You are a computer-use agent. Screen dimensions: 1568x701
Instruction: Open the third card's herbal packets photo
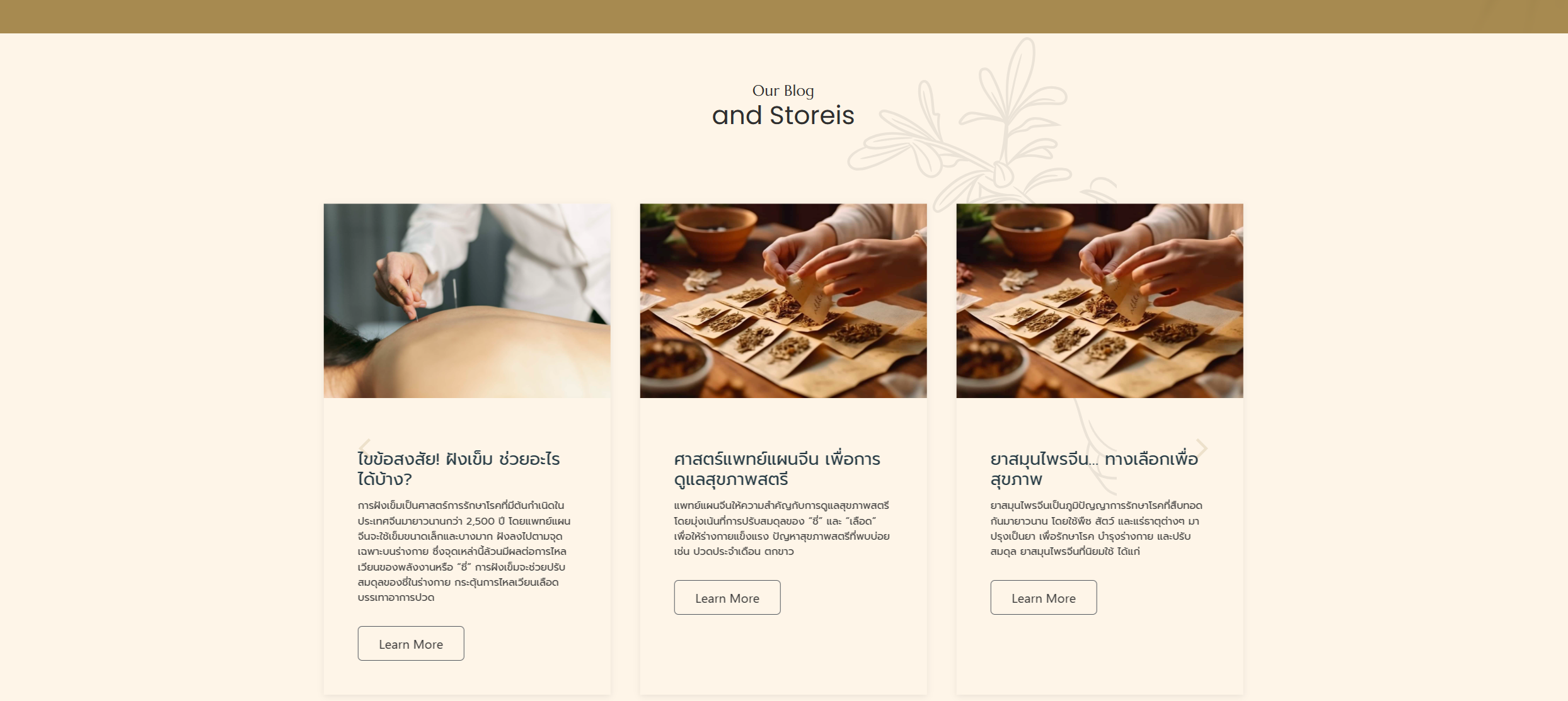point(1100,300)
